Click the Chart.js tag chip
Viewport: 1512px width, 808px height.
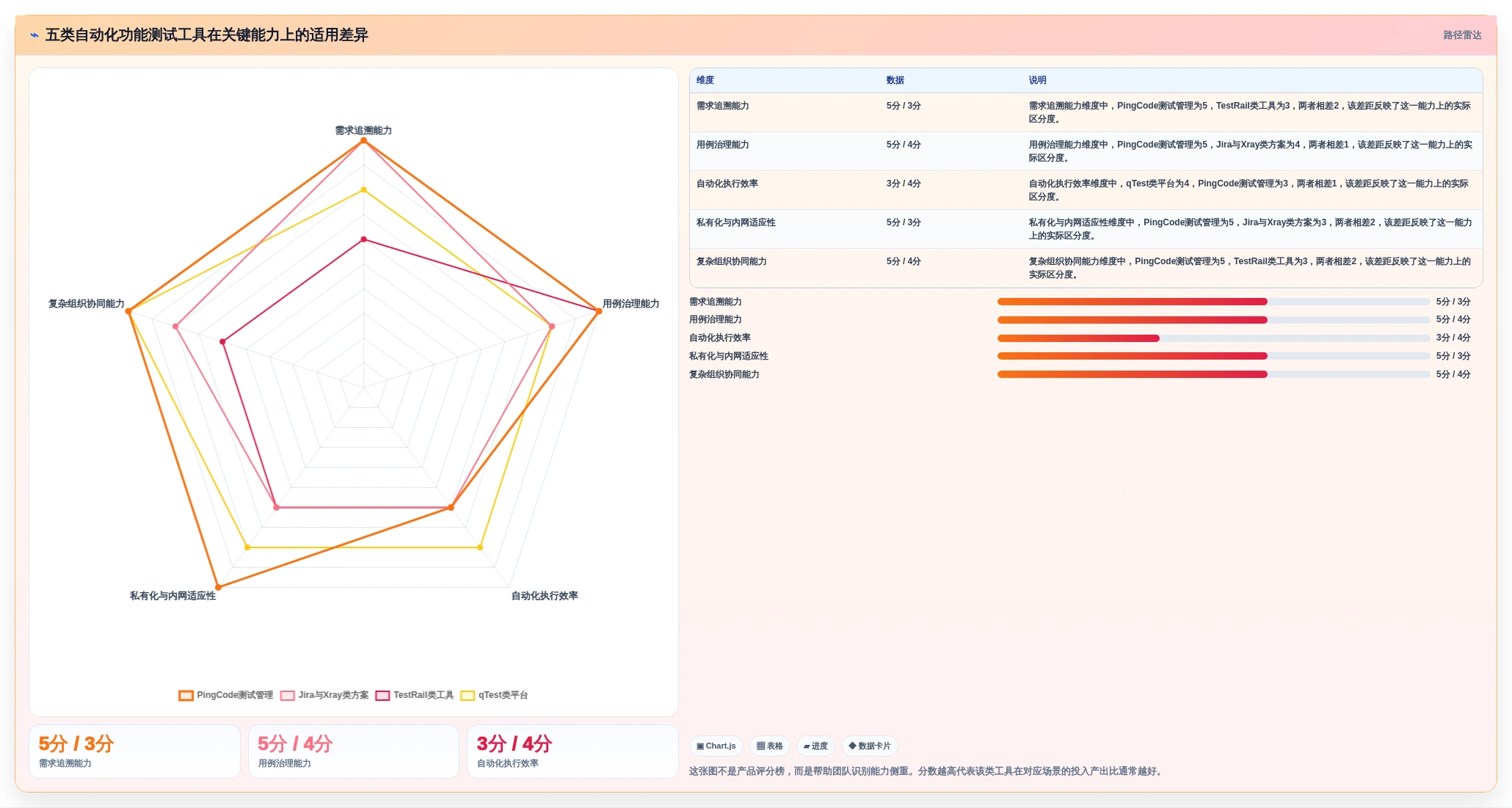point(716,746)
